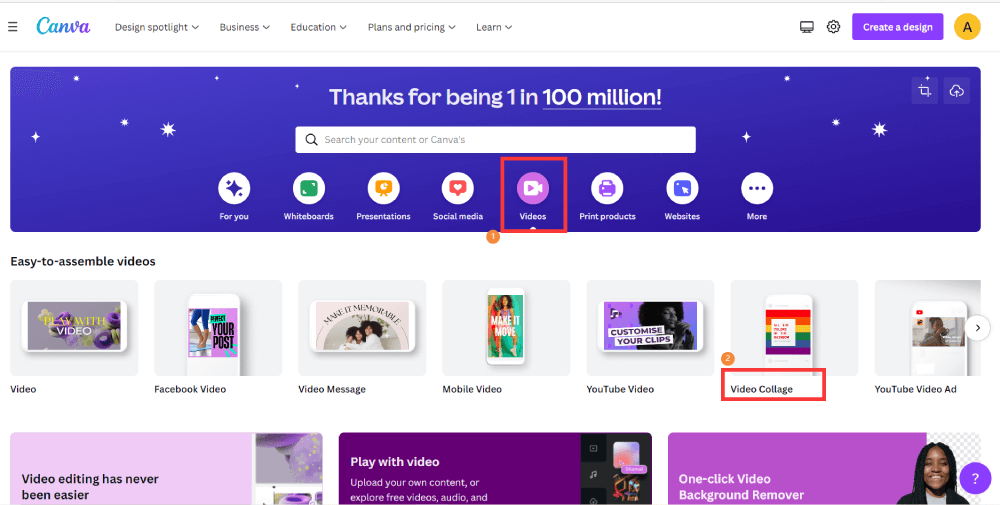Open the Video template thumbnail
This screenshot has width=1000, height=505.
[74, 328]
